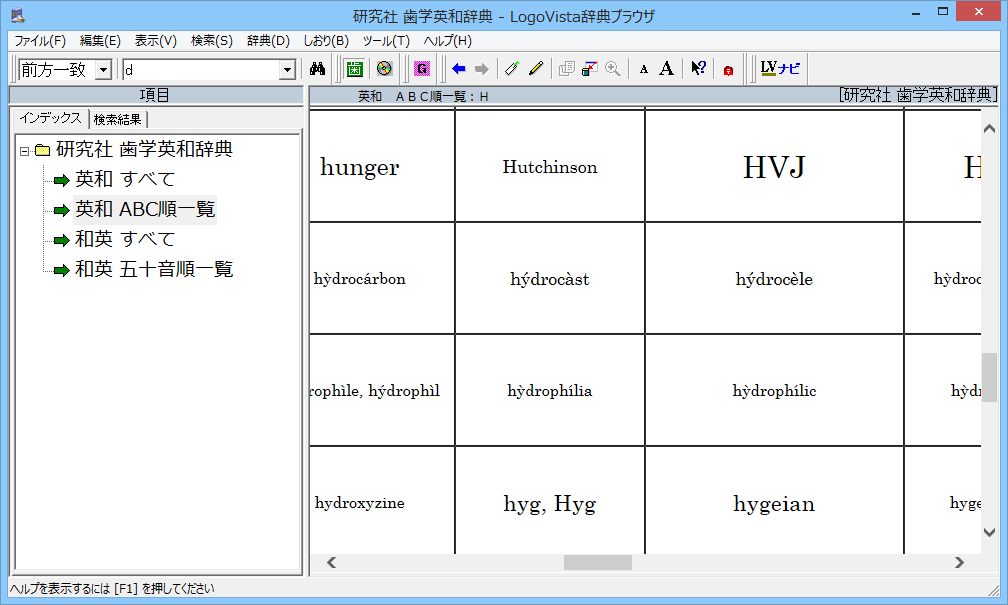Open the search term history dropdown arrow

tap(287, 70)
